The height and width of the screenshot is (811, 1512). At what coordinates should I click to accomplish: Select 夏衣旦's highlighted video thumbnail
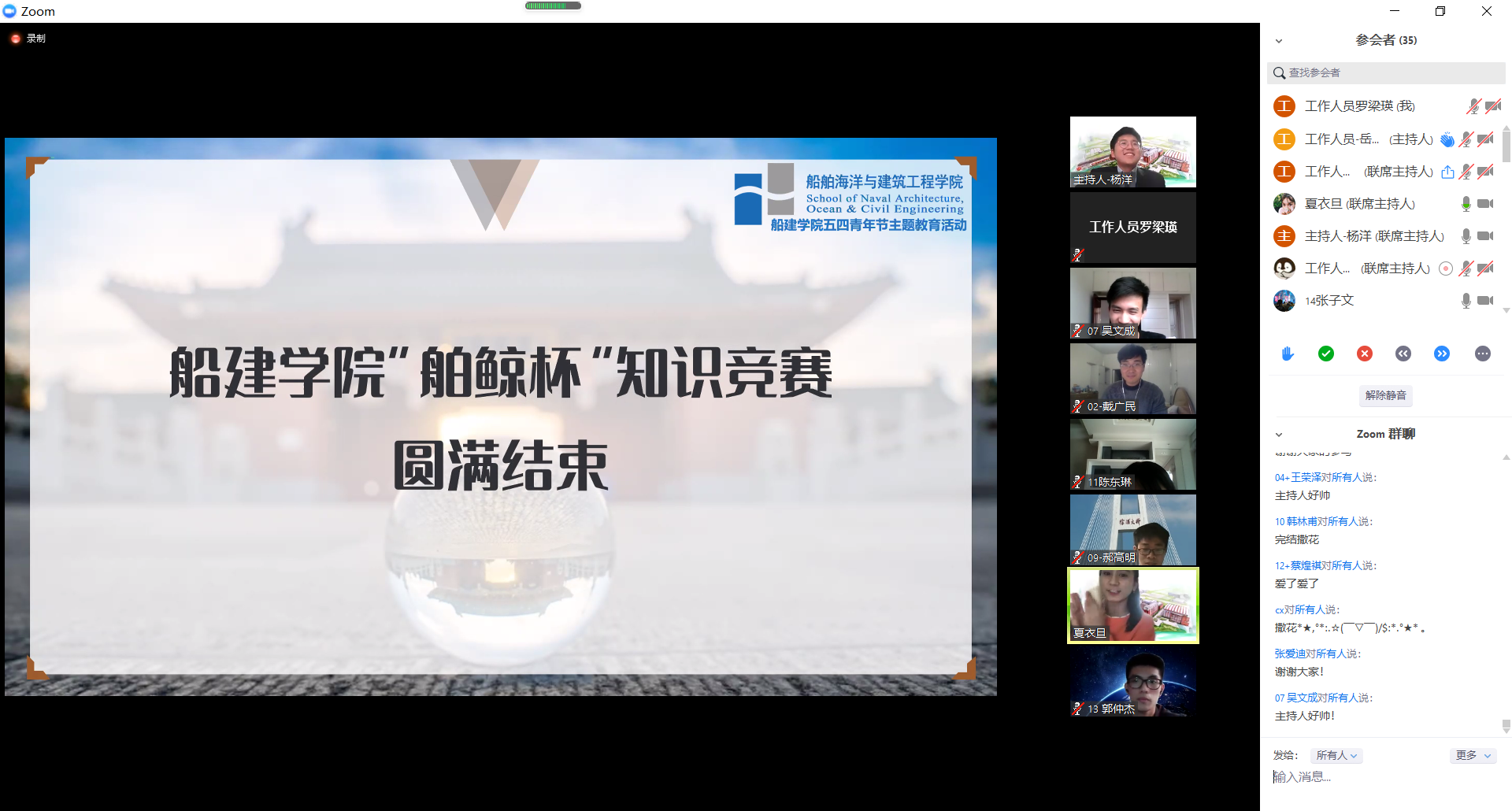coord(1132,605)
